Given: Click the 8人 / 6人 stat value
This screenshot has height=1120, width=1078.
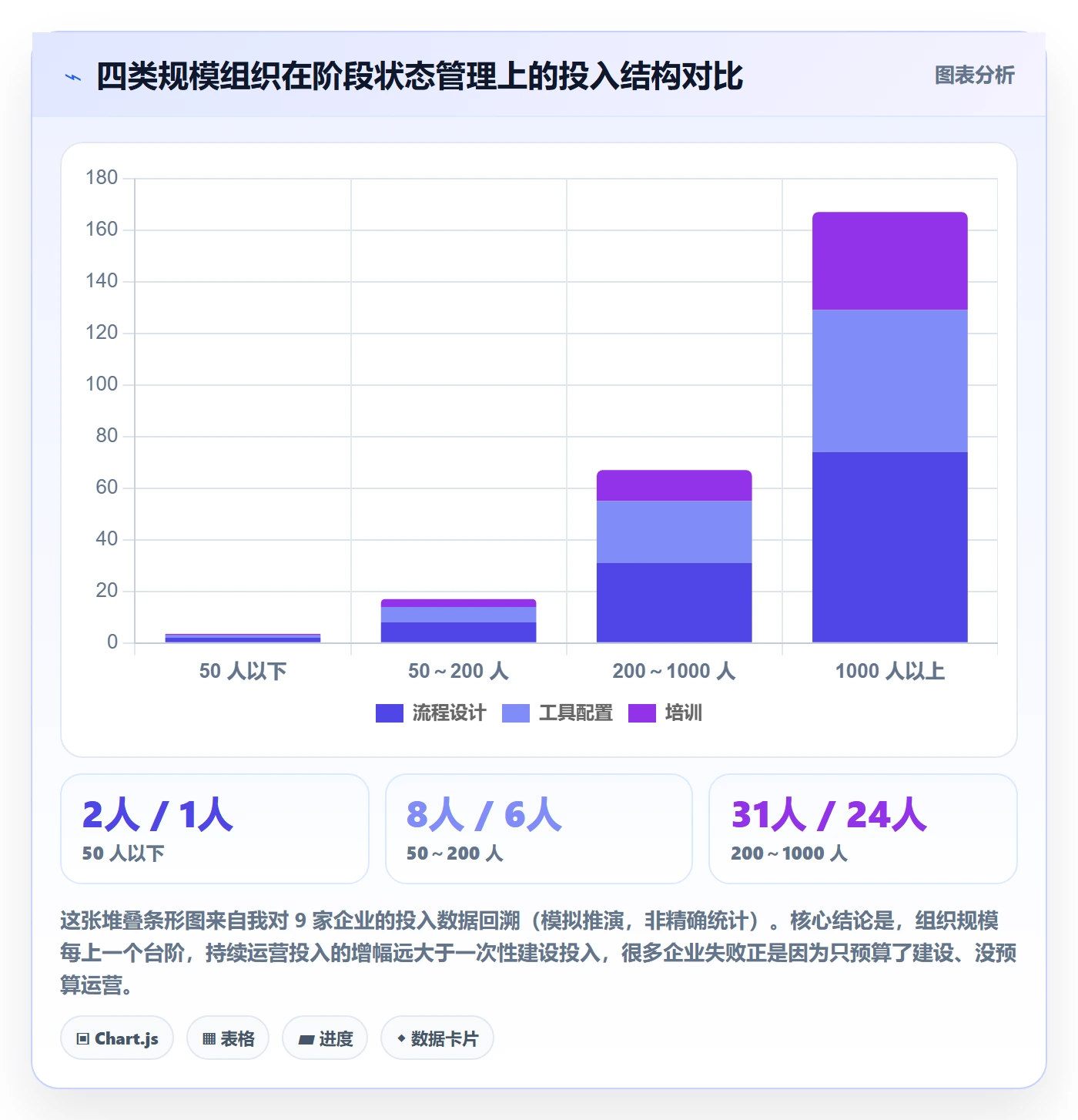Looking at the screenshot, I should click(x=484, y=814).
